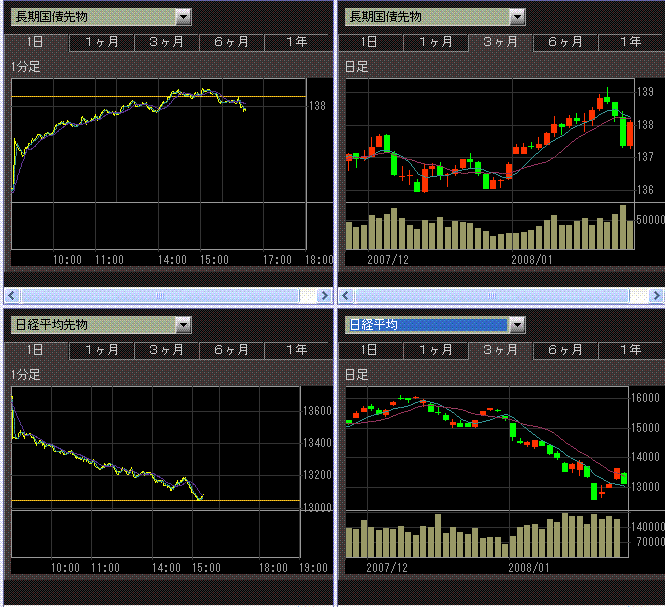Click right scroll arrow under bond futures 日足 chart
This screenshot has width=665, height=614.
pyautogui.click(x=656, y=296)
